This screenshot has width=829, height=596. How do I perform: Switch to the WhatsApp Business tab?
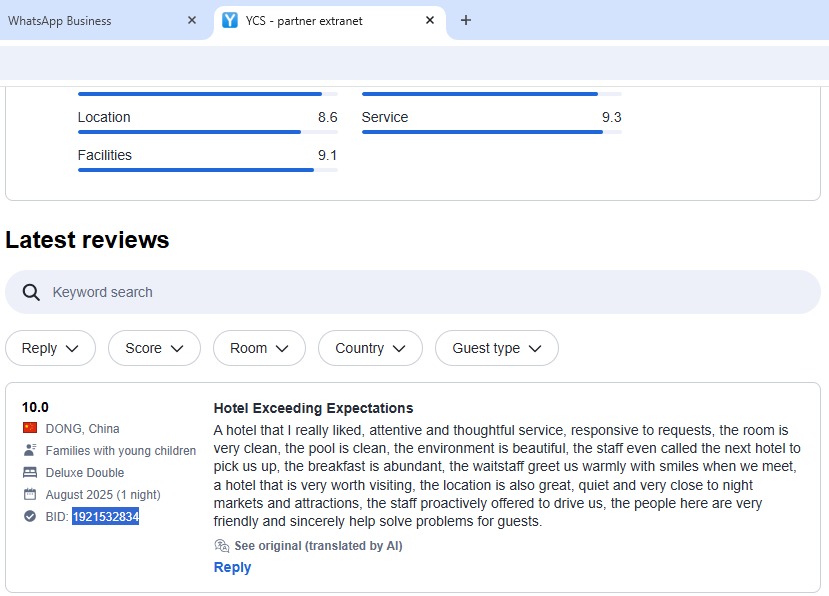(90, 20)
